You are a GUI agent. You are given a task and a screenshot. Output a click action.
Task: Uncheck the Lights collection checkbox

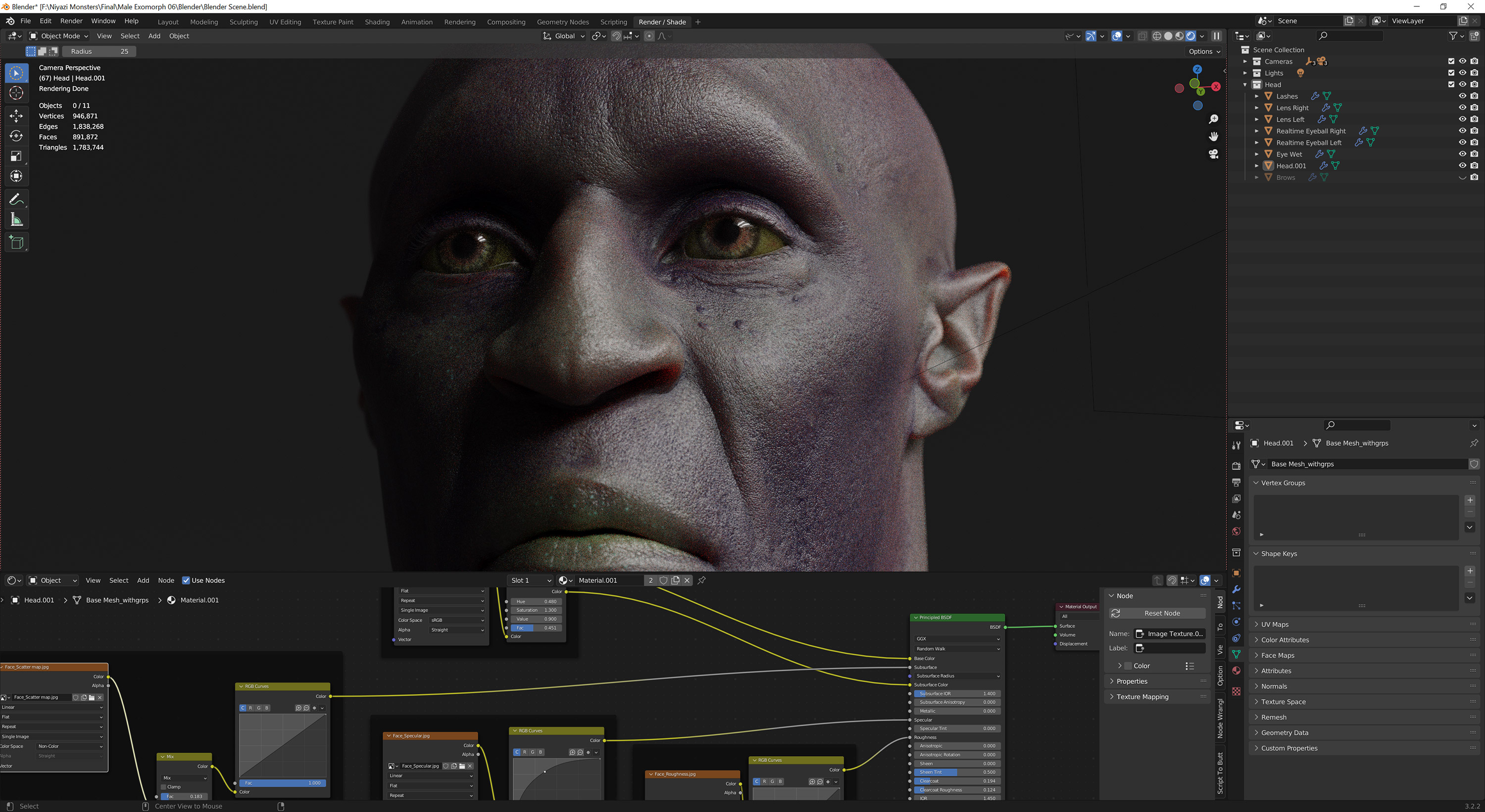click(x=1451, y=73)
